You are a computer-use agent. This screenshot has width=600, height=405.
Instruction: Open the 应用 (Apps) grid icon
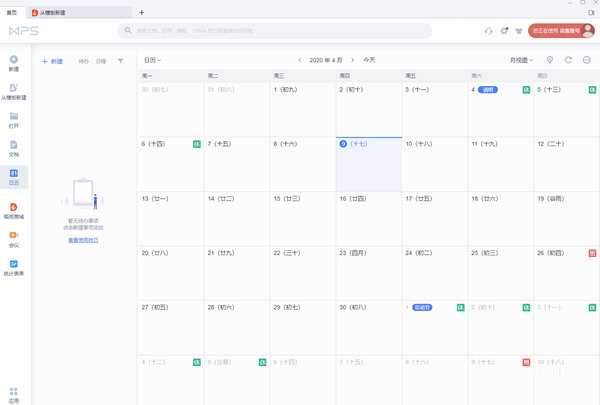pyautogui.click(x=14, y=391)
